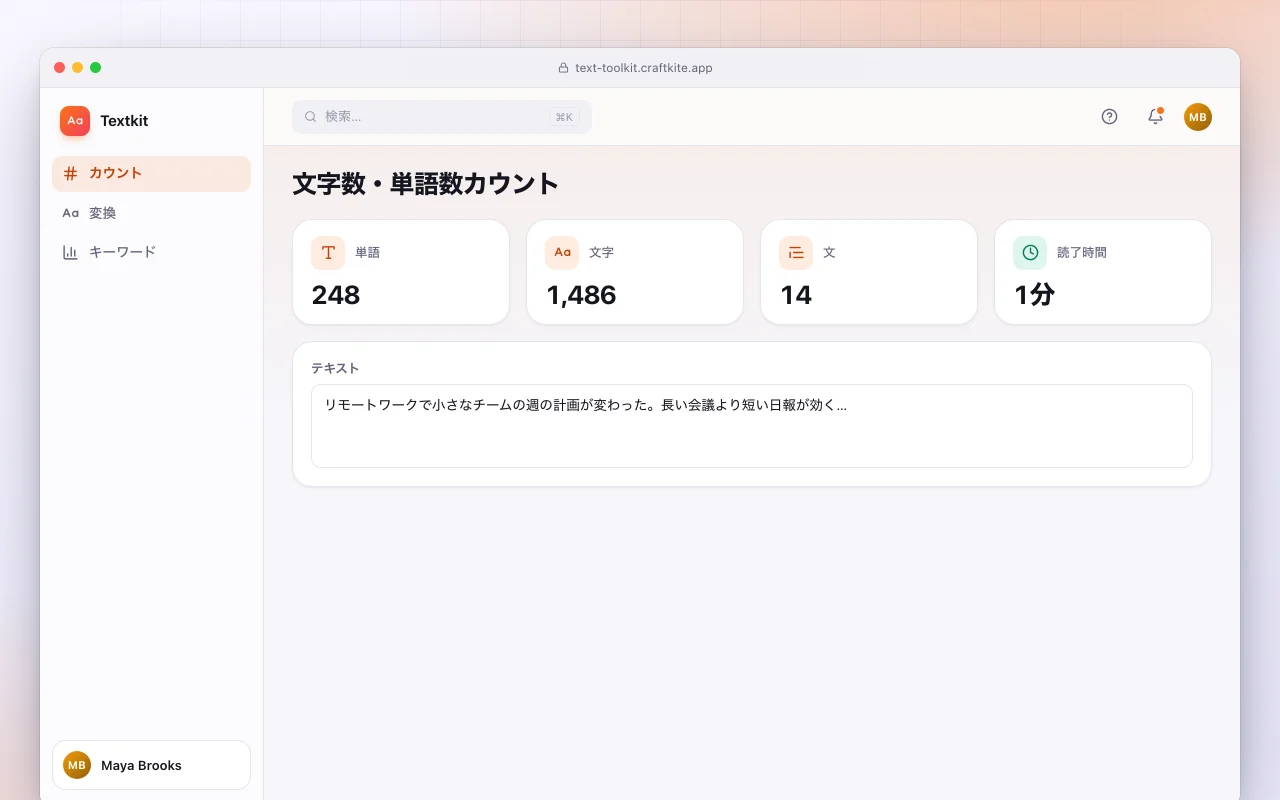Open notifications bell icon
This screenshot has height=800, width=1280.
click(x=1155, y=117)
